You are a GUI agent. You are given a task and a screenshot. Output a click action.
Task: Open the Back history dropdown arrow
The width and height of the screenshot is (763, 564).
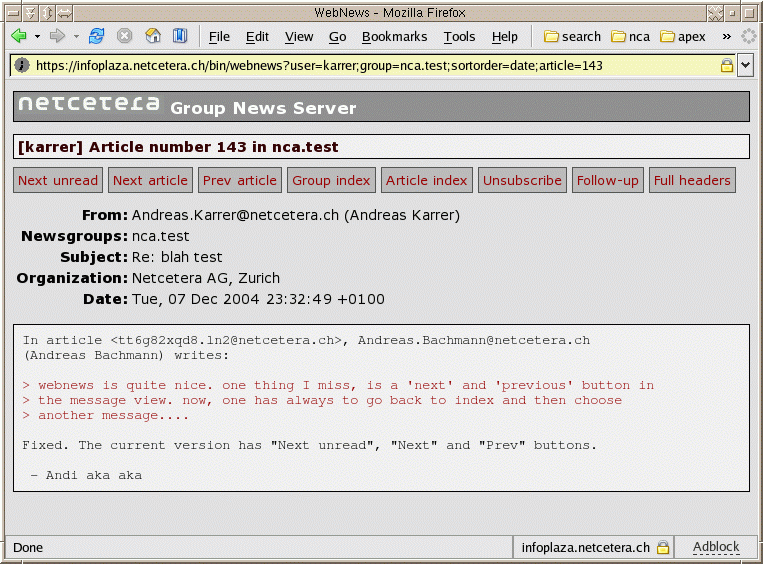(x=37, y=36)
